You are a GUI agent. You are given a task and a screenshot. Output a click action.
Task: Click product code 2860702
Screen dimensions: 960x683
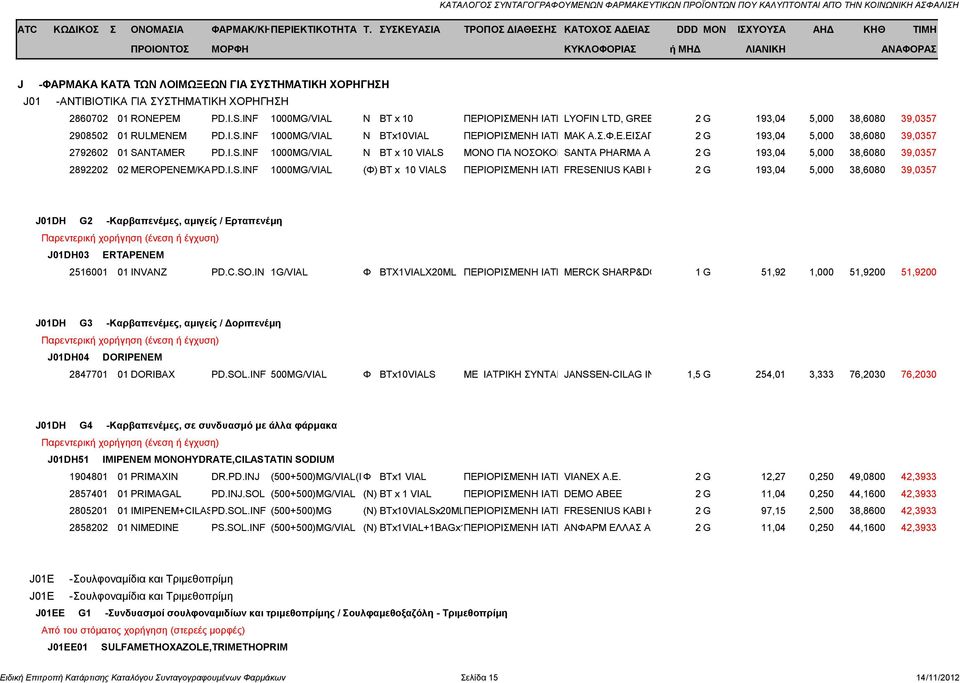point(88,119)
